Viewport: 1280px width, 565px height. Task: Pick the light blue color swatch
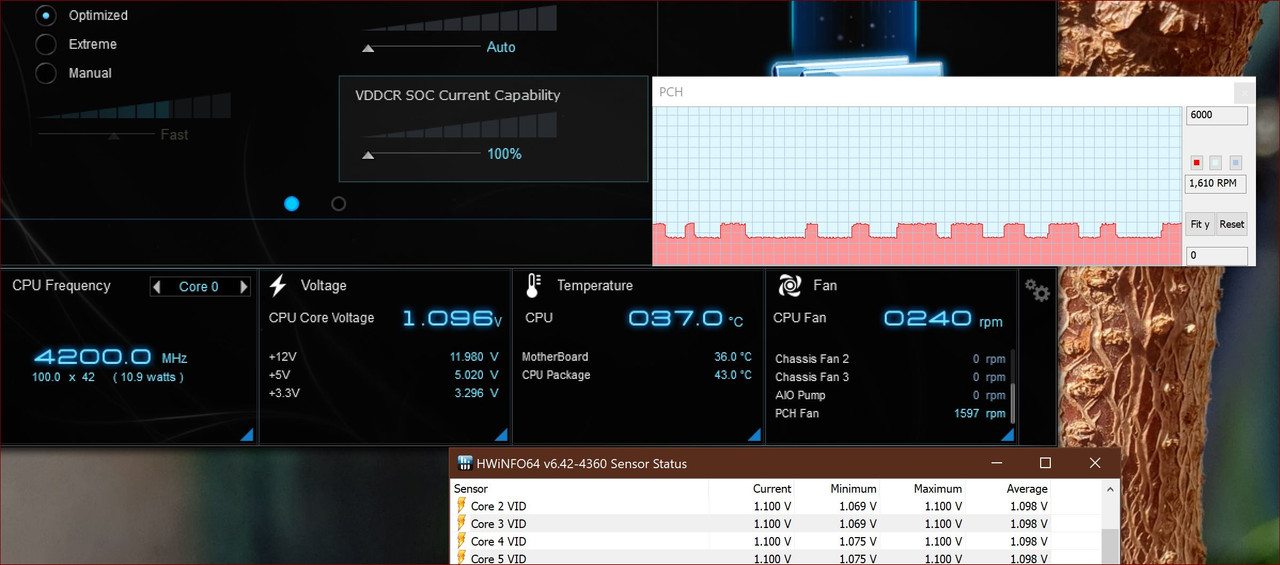tap(1235, 162)
